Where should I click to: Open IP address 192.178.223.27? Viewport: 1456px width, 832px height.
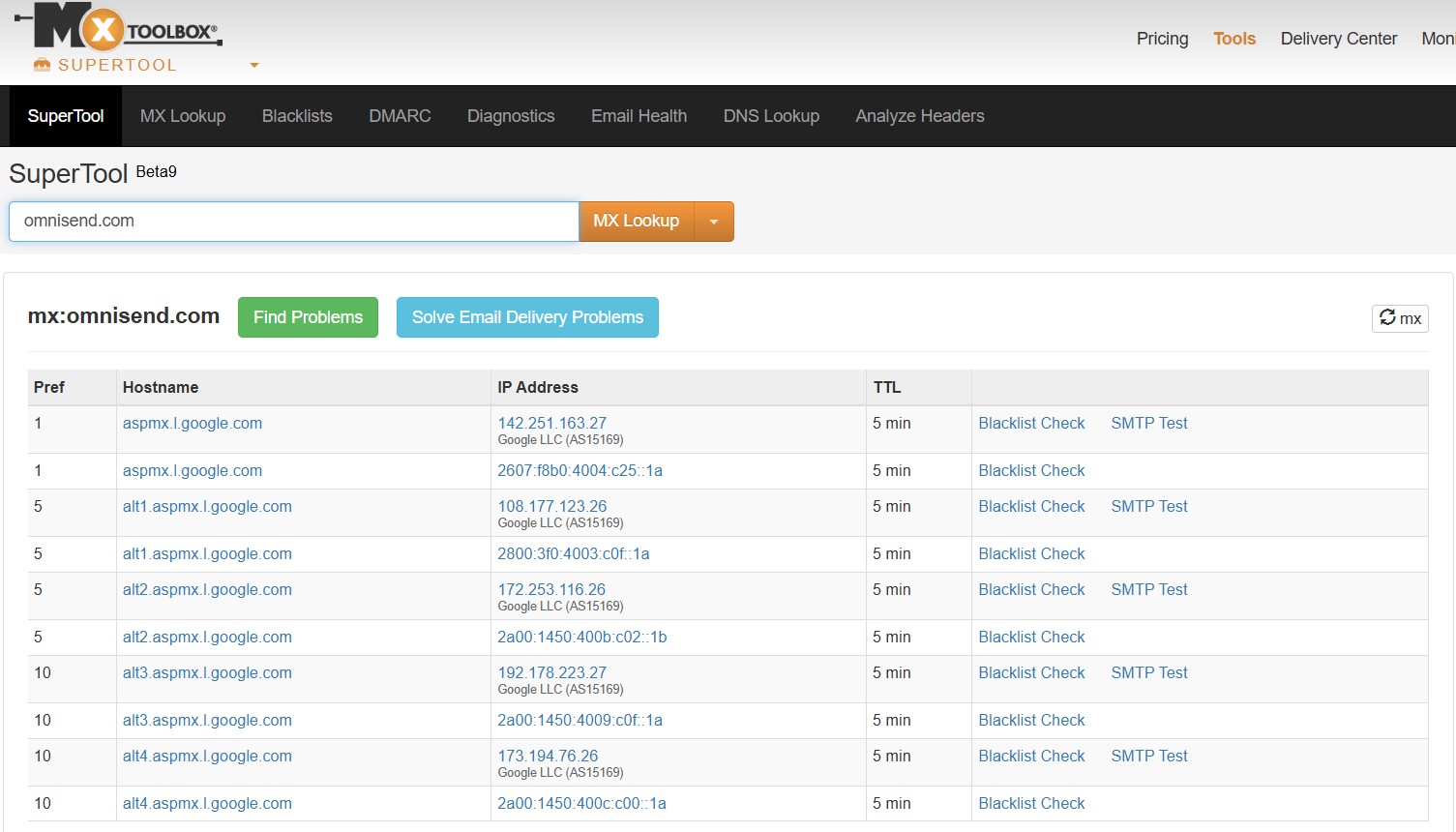point(552,672)
